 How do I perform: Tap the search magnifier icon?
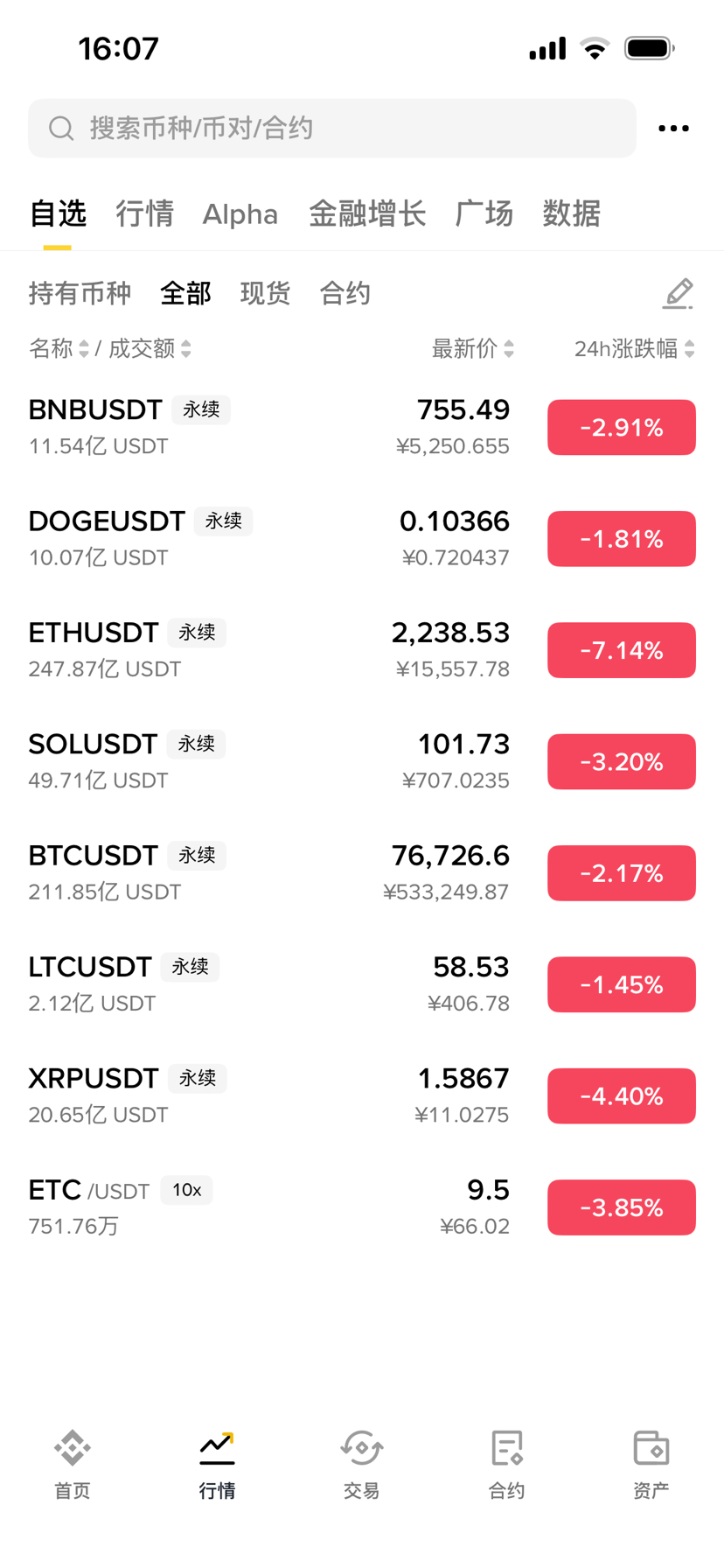click(x=61, y=129)
